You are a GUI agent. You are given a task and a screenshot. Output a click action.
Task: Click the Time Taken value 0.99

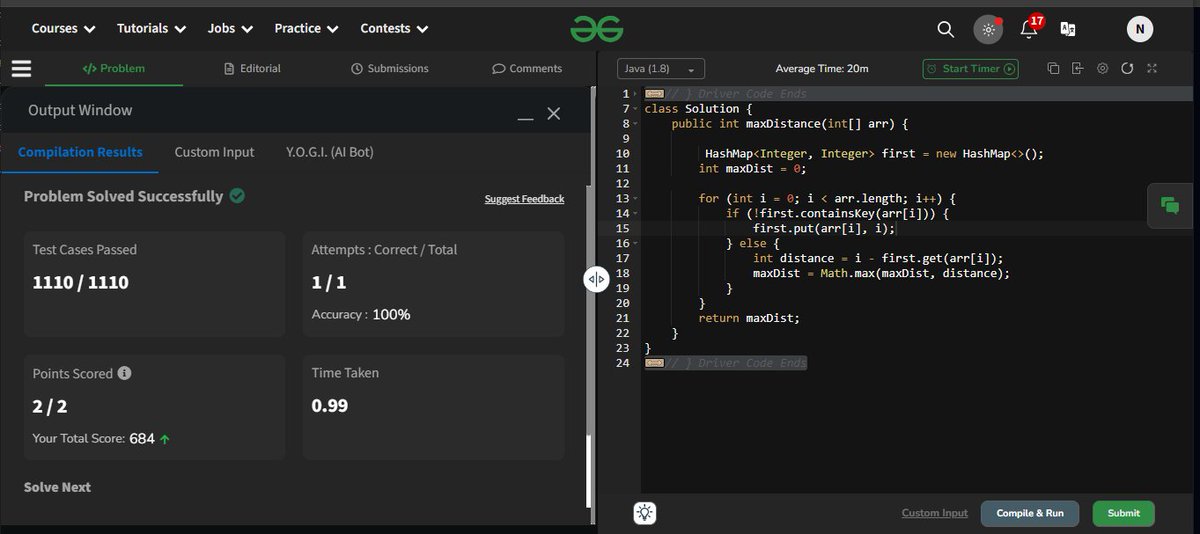pos(330,406)
